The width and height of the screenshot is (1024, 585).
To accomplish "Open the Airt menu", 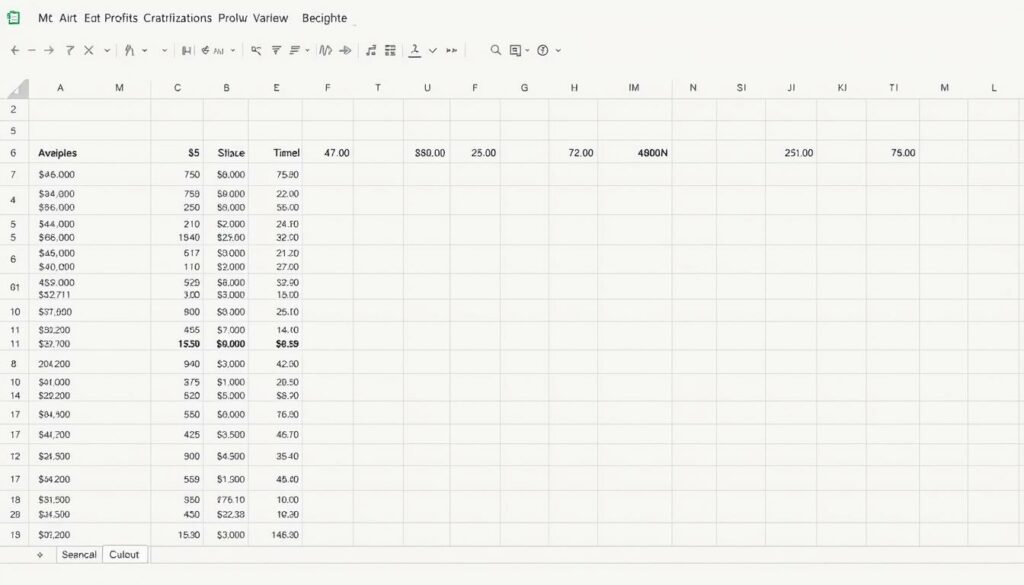I will pyautogui.click(x=68, y=18).
